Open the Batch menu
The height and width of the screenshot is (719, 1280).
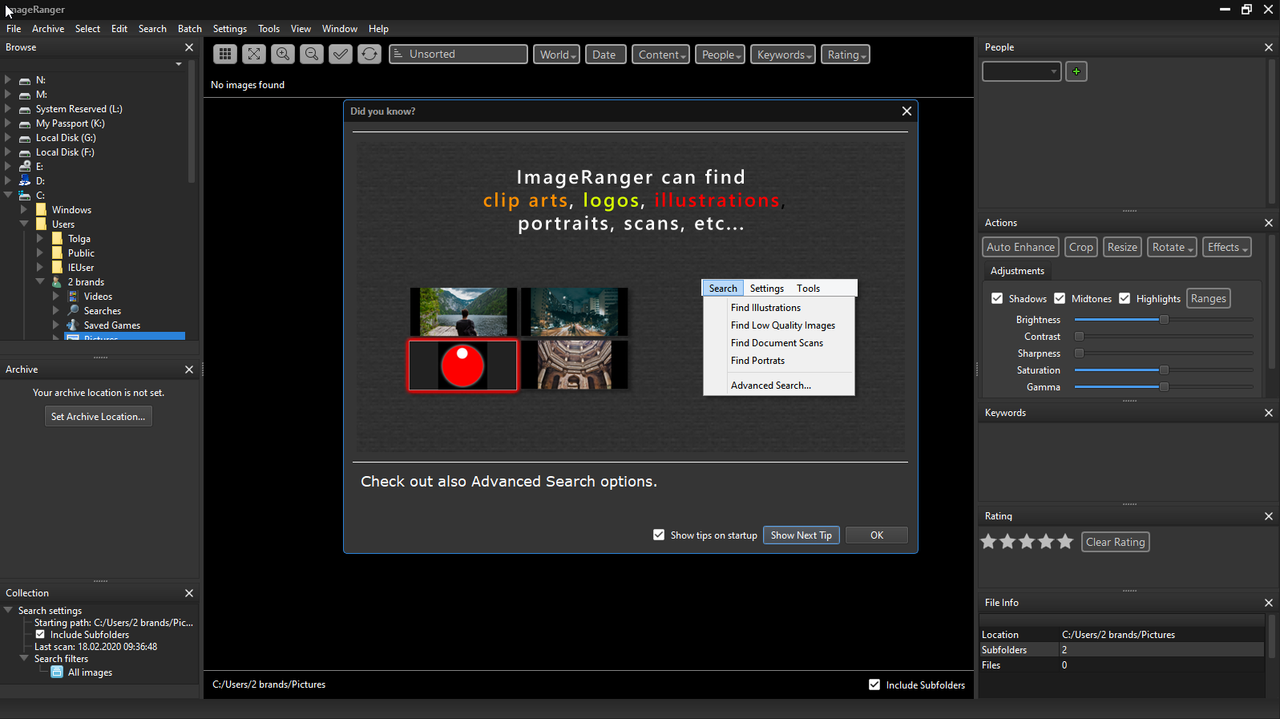[189, 29]
